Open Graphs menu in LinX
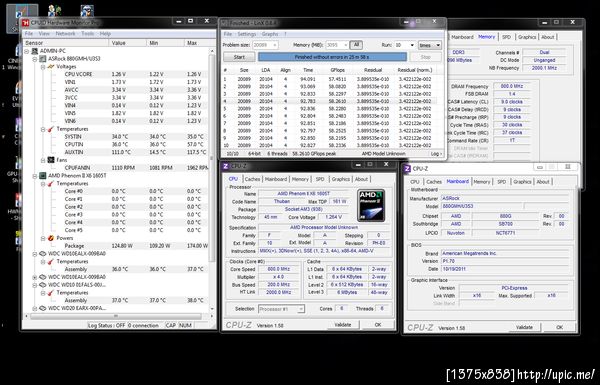 point(270,34)
